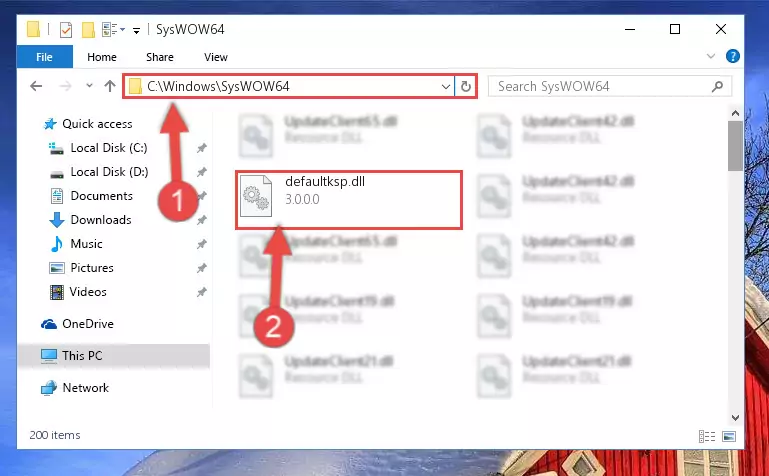769x476 pixels.
Task: Open Help via the blue question icon
Action: [733, 56]
